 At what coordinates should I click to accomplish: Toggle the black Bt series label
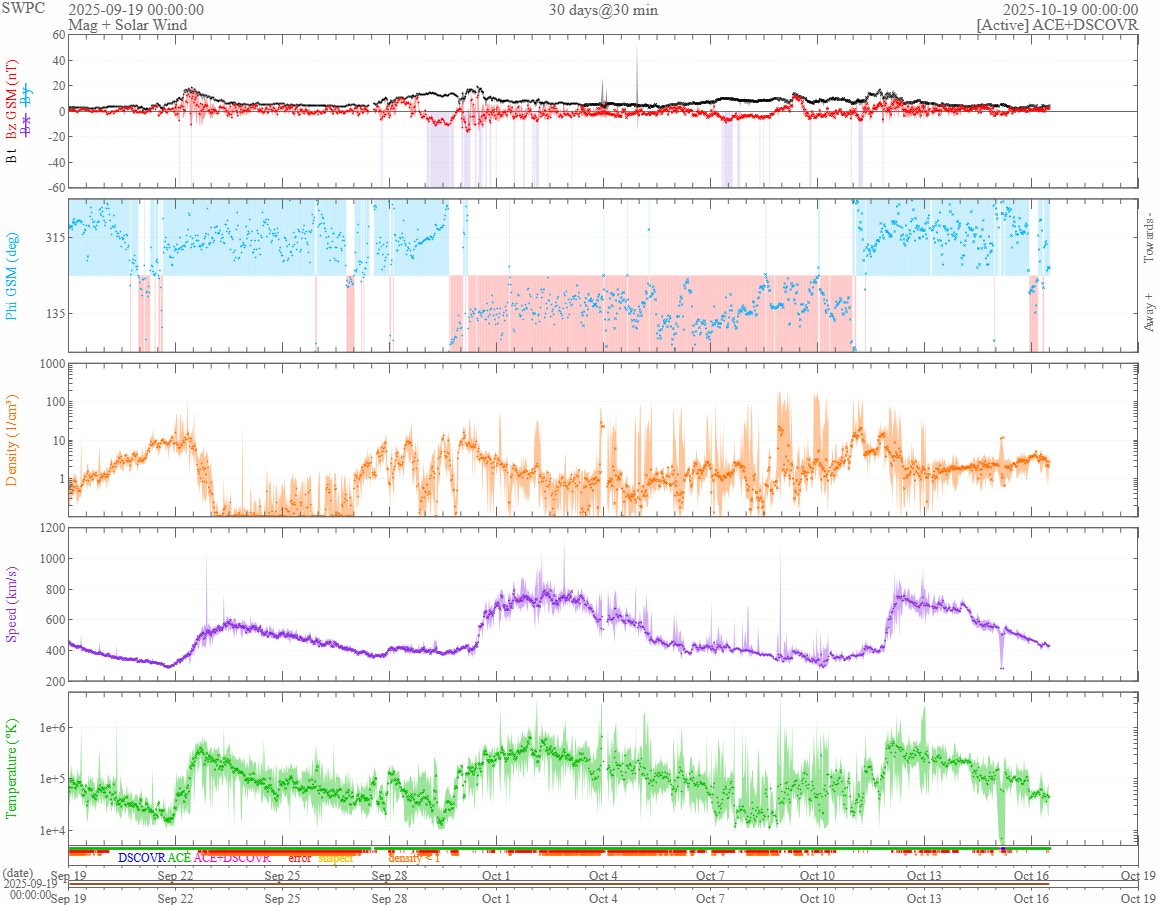tap(11, 157)
